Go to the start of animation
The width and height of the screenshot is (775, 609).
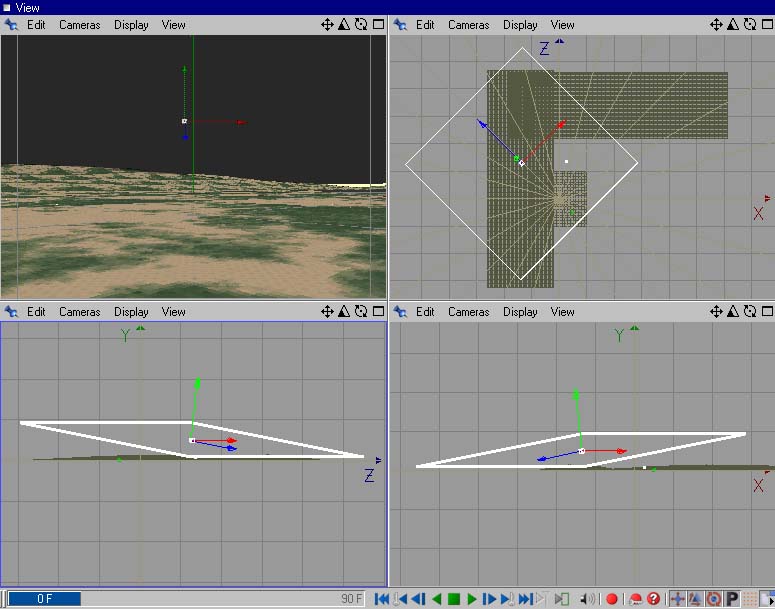382,599
